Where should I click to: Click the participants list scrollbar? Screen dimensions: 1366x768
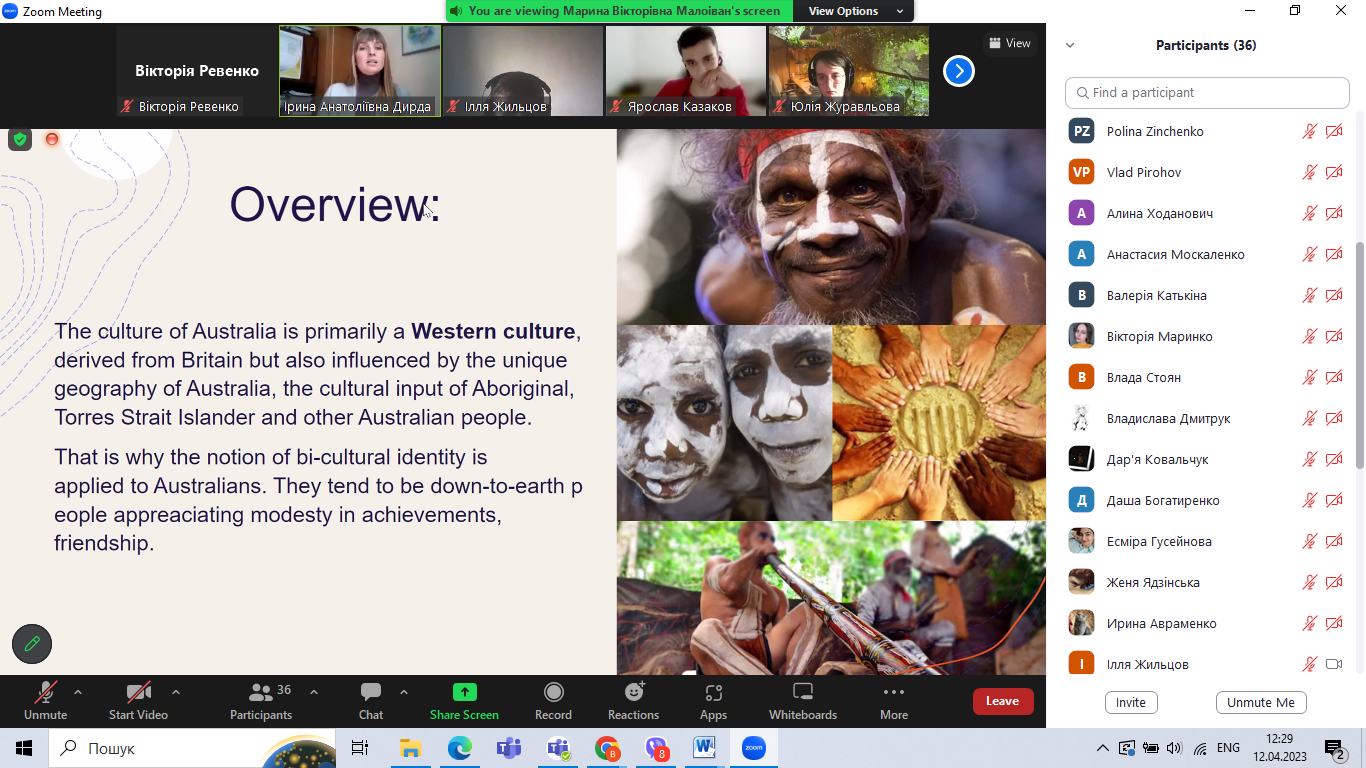click(1358, 355)
